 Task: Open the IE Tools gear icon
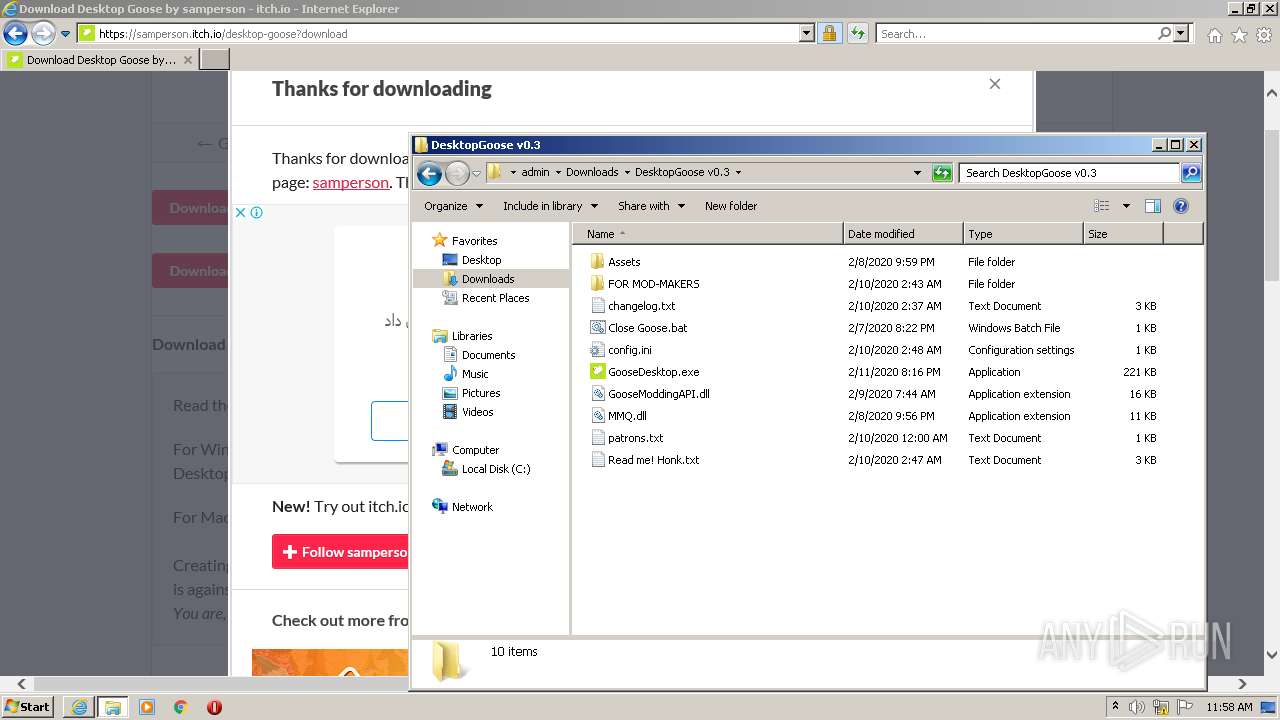point(1264,35)
